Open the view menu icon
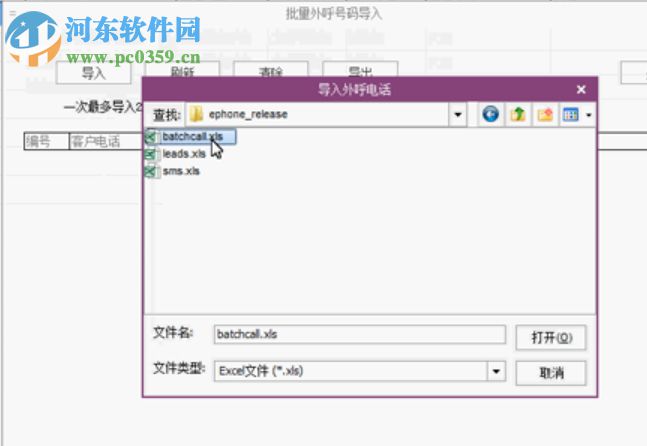 (571, 114)
